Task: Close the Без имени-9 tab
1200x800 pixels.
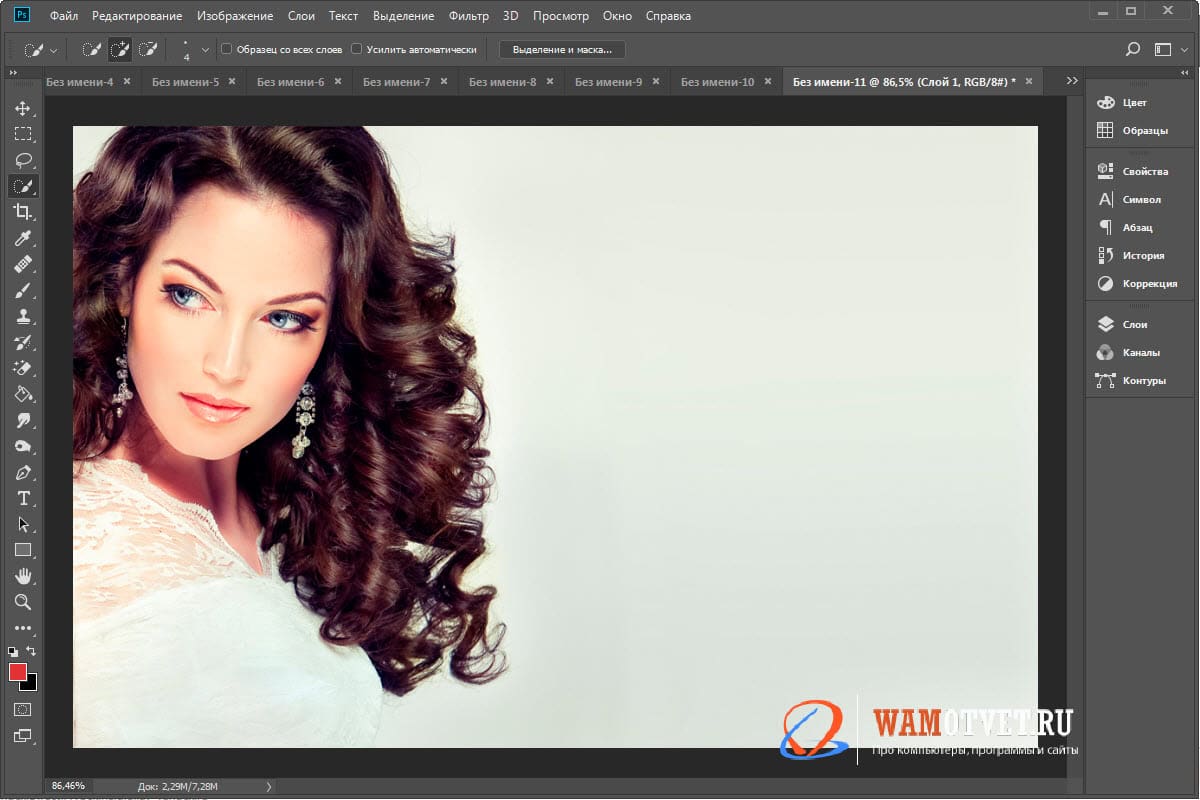Action: (x=655, y=82)
